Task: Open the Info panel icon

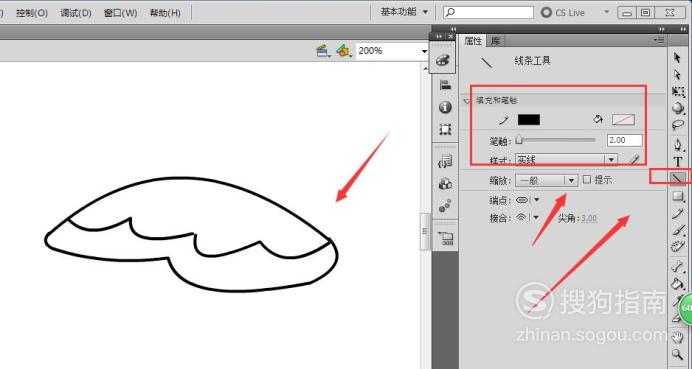Action: click(x=445, y=107)
